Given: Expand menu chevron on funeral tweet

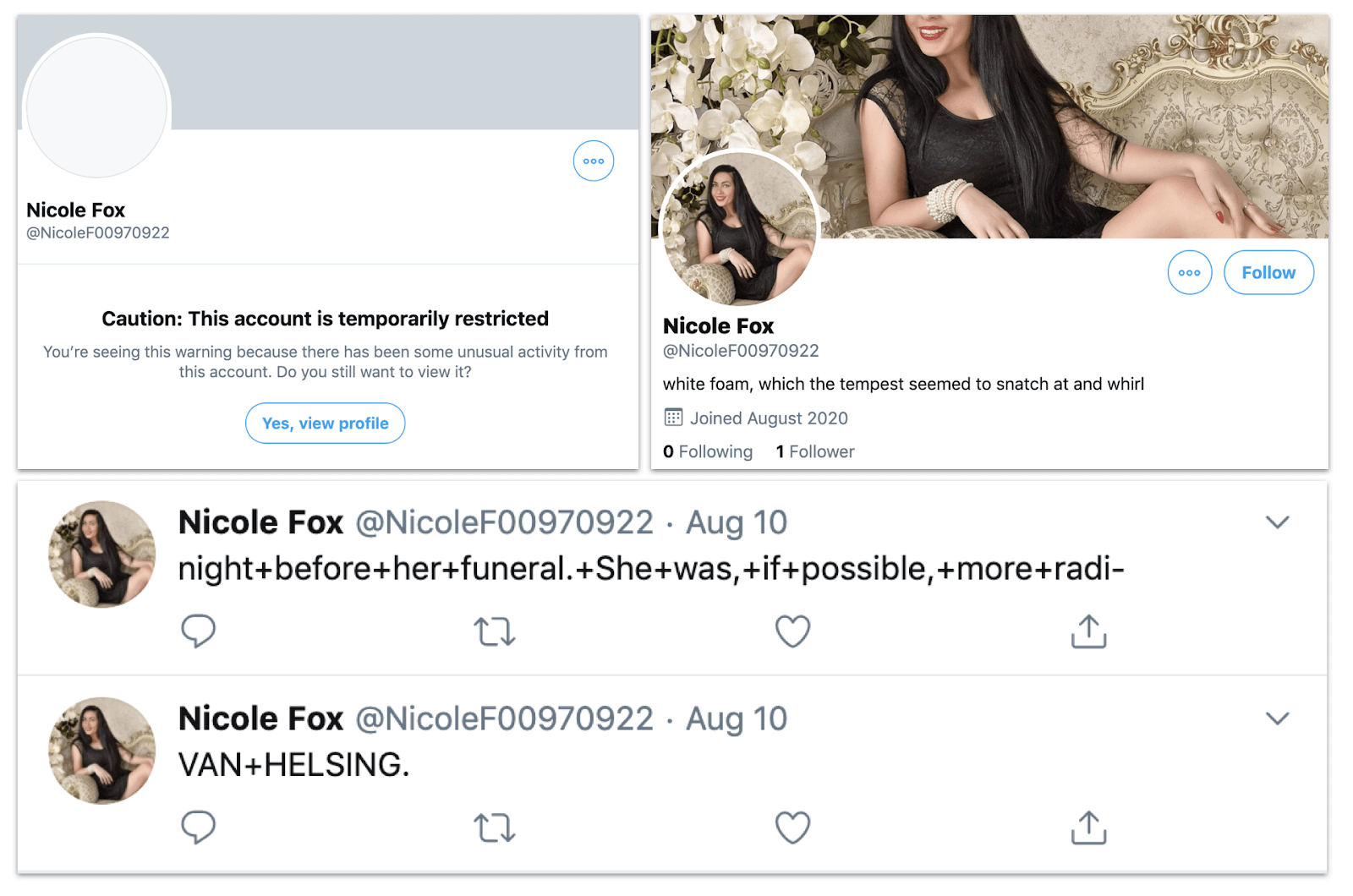Looking at the screenshot, I should (1277, 522).
